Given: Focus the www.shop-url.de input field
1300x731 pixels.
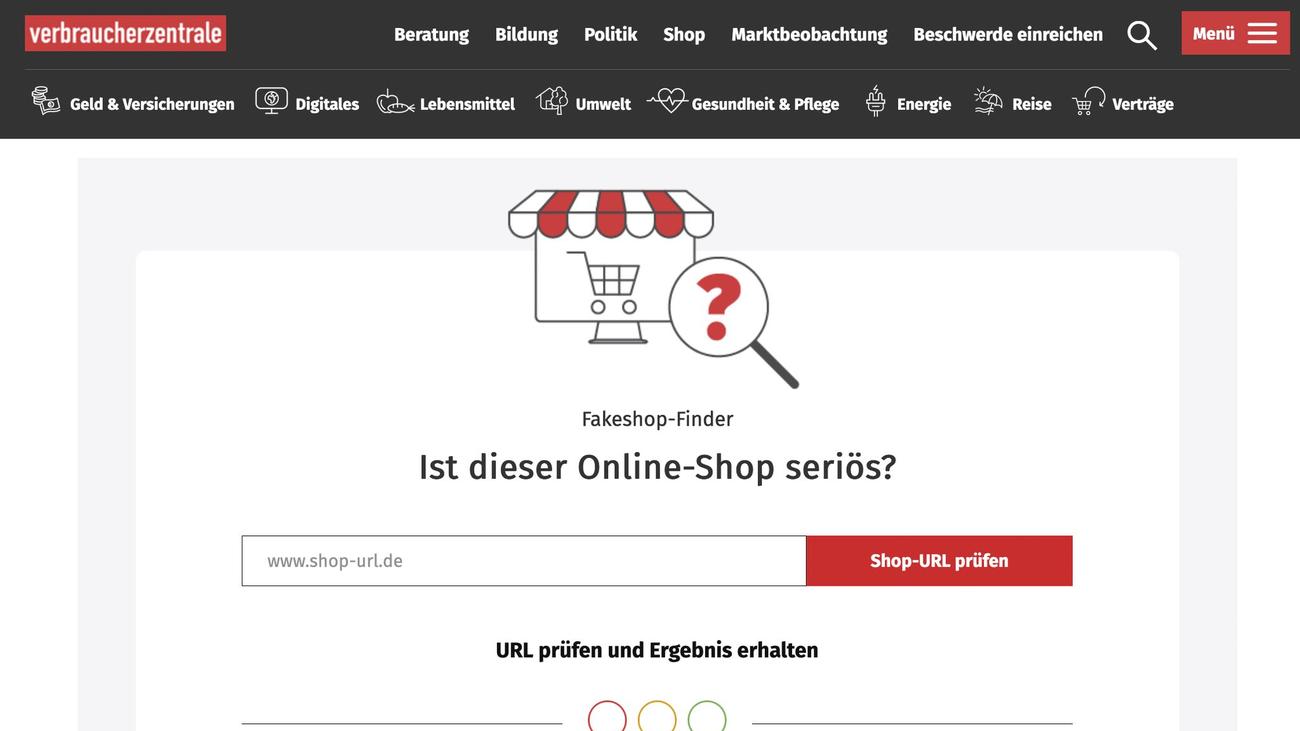Looking at the screenshot, I should tap(524, 561).
